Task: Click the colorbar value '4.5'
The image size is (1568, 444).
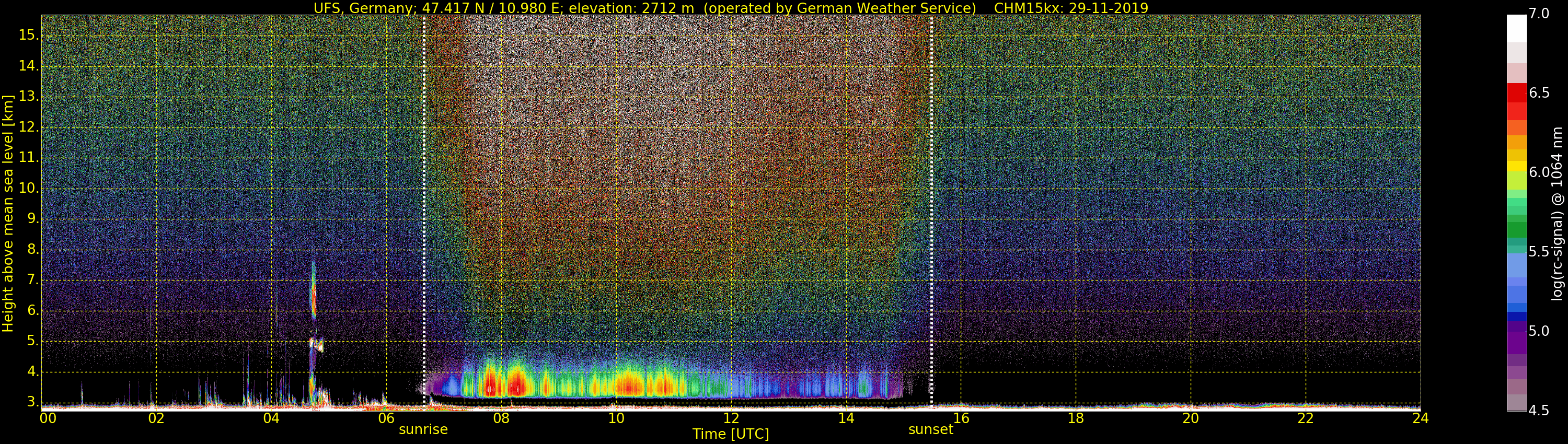Action: (x=1539, y=411)
